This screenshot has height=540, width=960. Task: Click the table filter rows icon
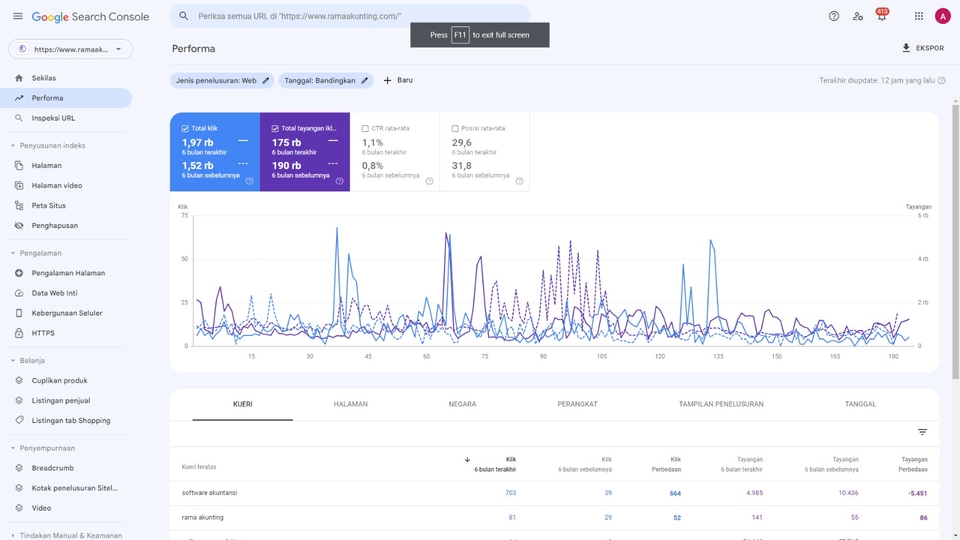coord(922,432)
